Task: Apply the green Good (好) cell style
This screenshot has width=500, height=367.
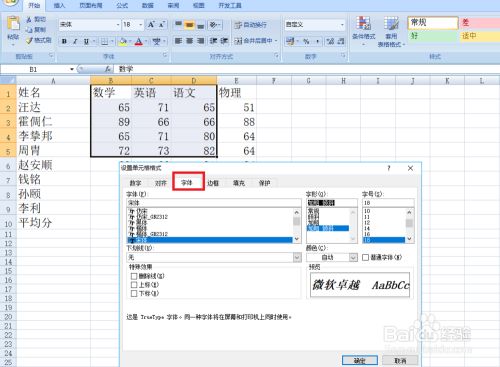Action: coord(433,36)
